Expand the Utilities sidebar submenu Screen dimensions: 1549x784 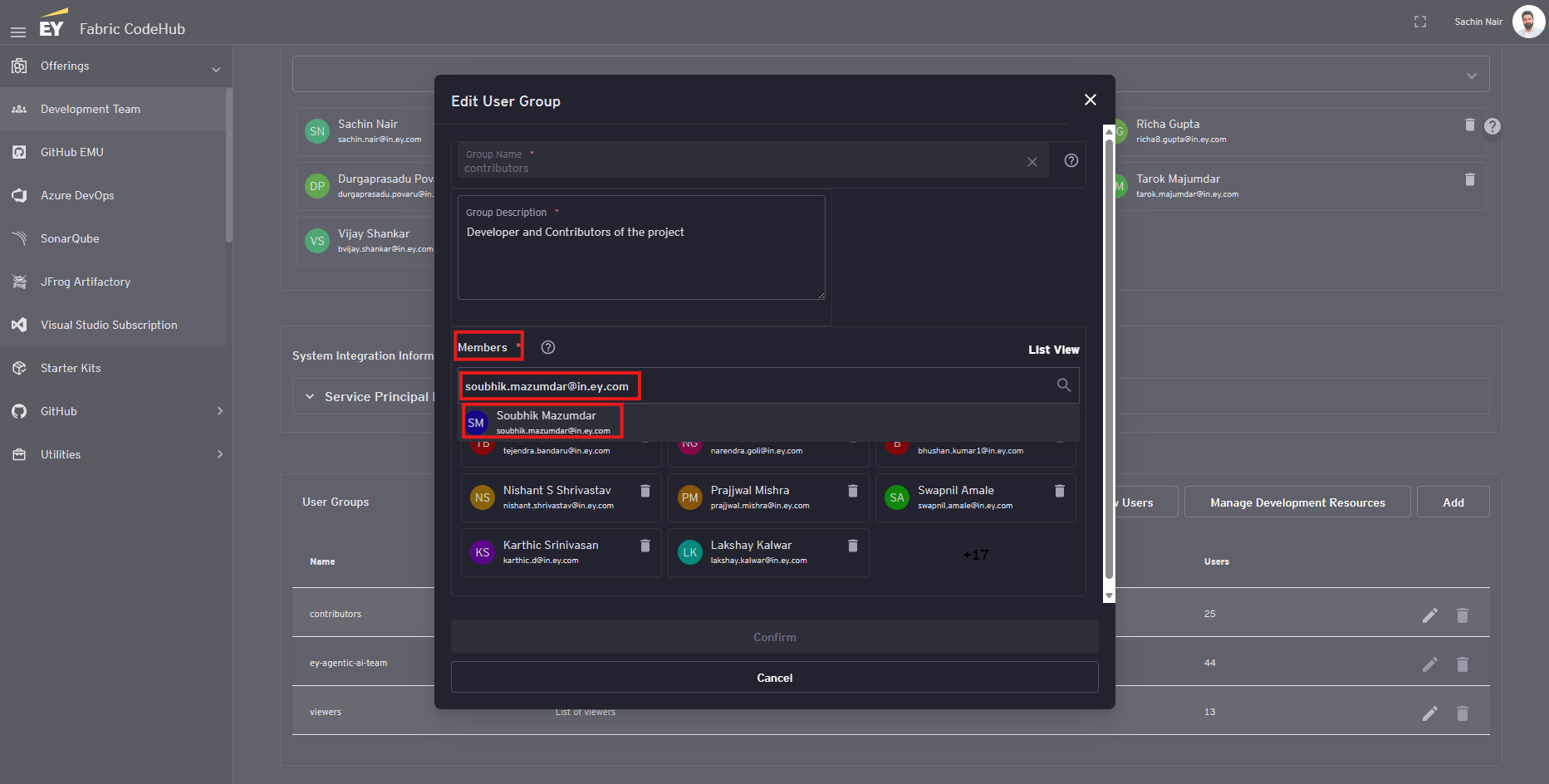tap(219, 454)
